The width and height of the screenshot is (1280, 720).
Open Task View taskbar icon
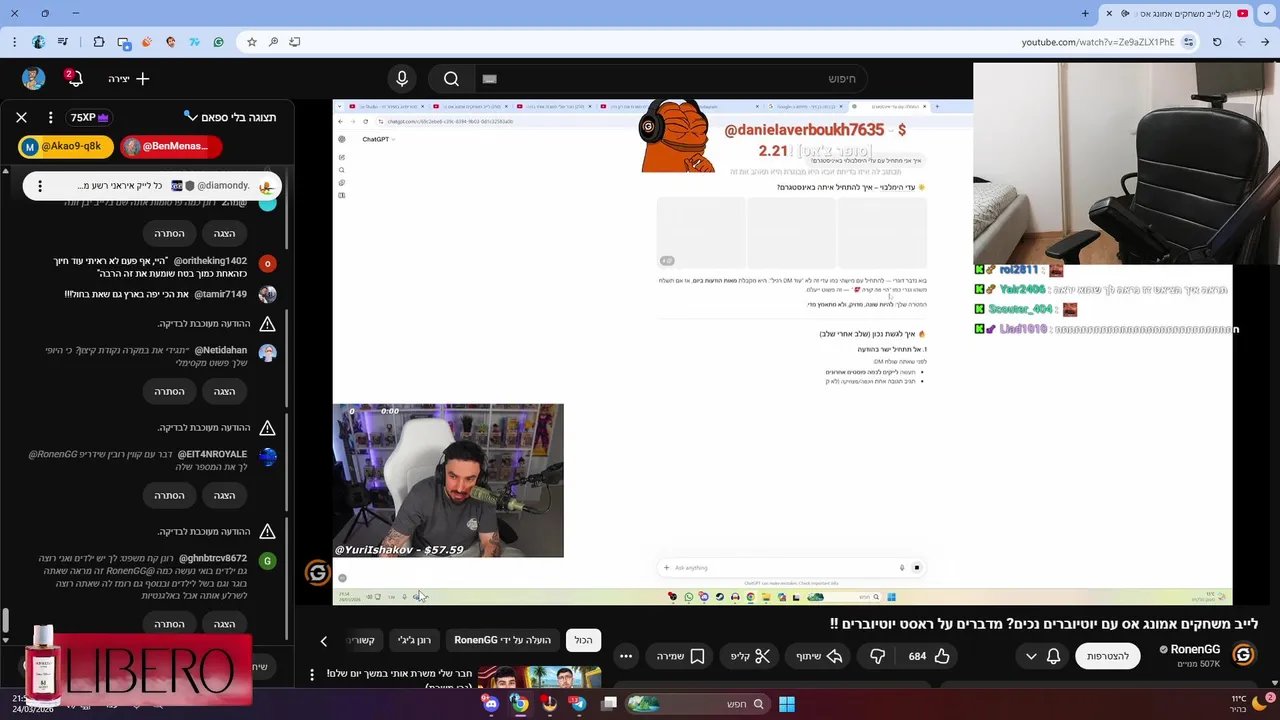(x=608, y=704)
